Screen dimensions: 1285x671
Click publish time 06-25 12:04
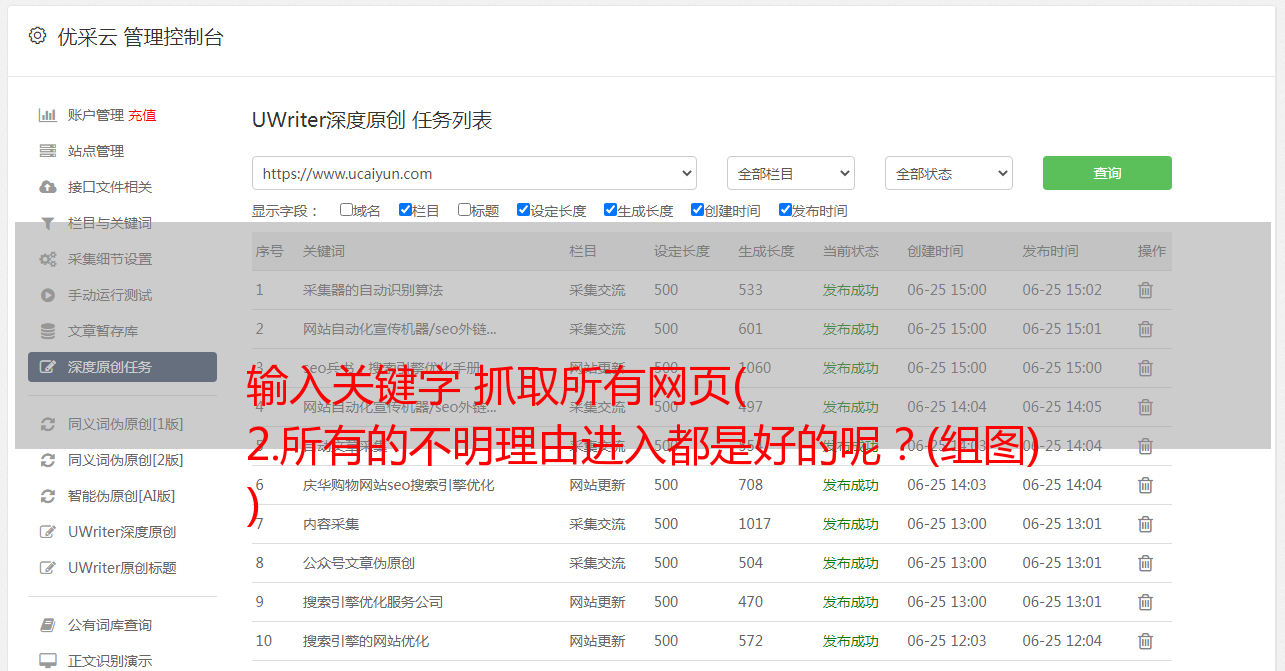point(1062,641)
